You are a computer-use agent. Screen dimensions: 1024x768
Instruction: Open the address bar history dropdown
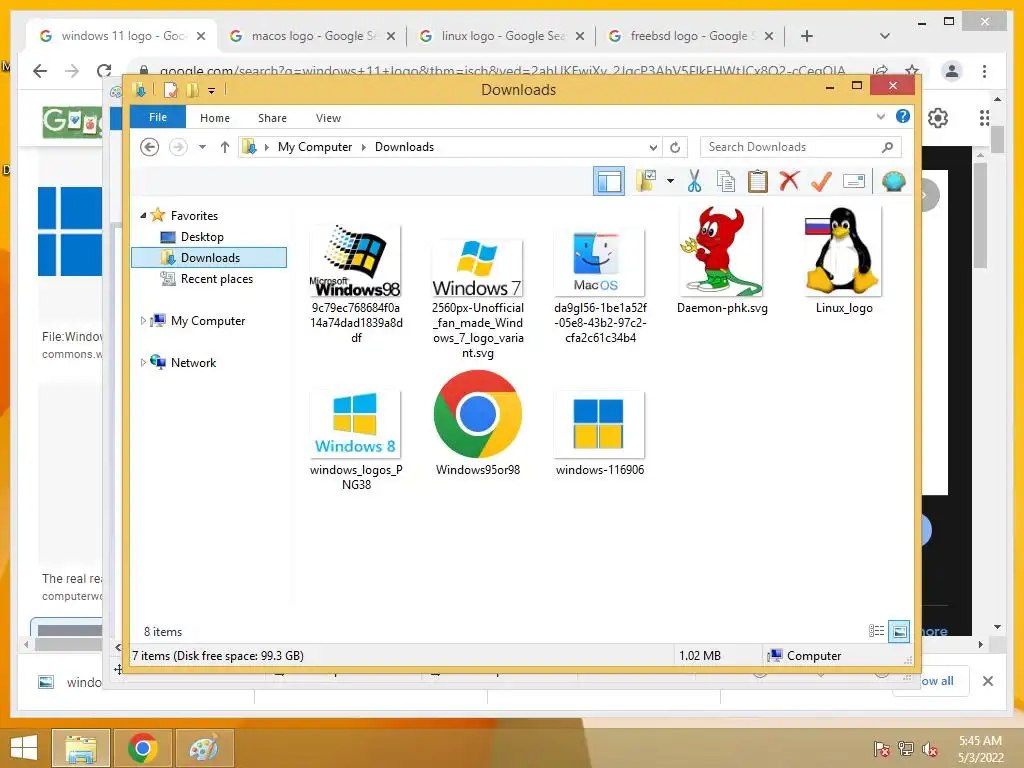pos(653,147)
